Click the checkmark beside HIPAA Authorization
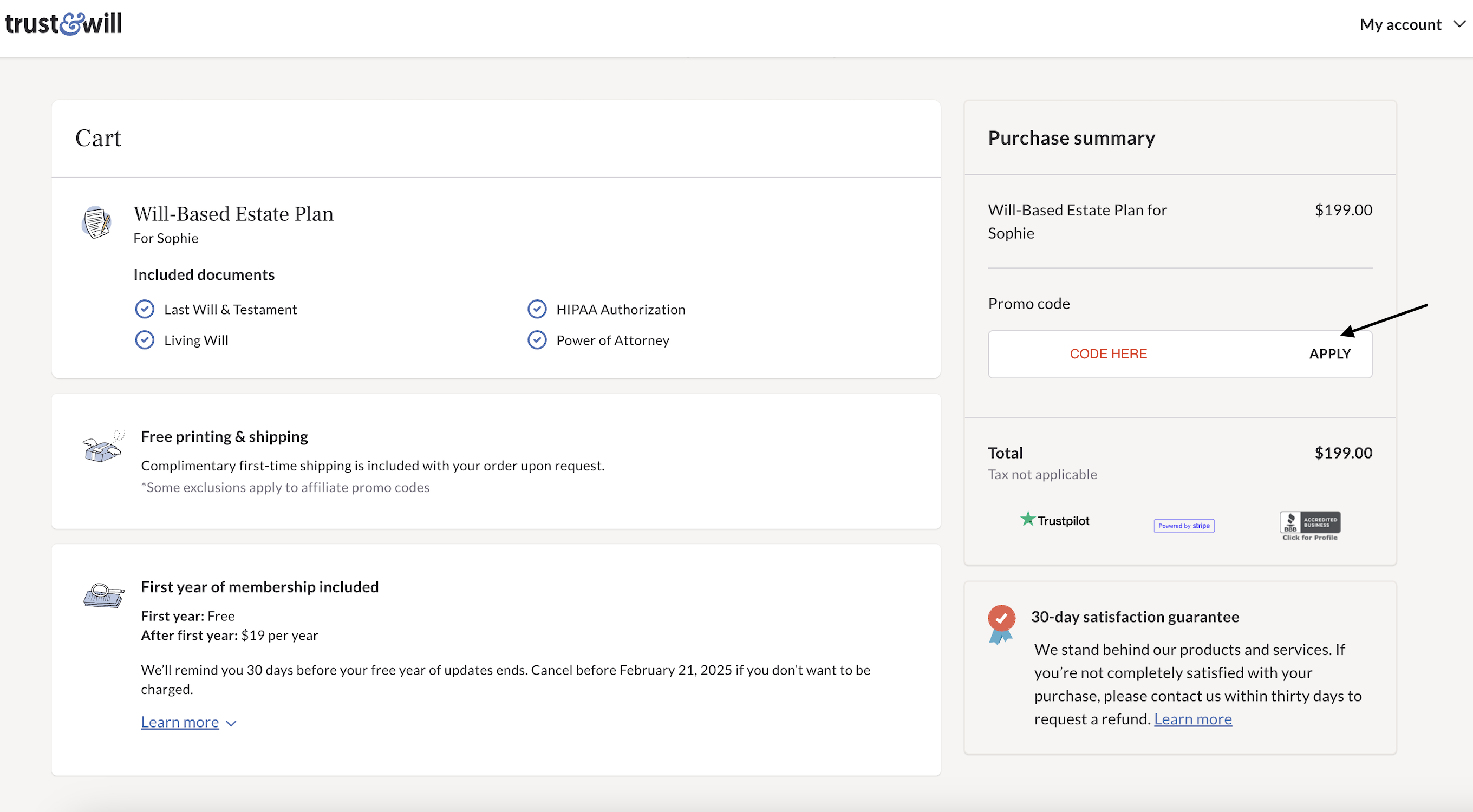1473x812 pixels. click(537, 309)
